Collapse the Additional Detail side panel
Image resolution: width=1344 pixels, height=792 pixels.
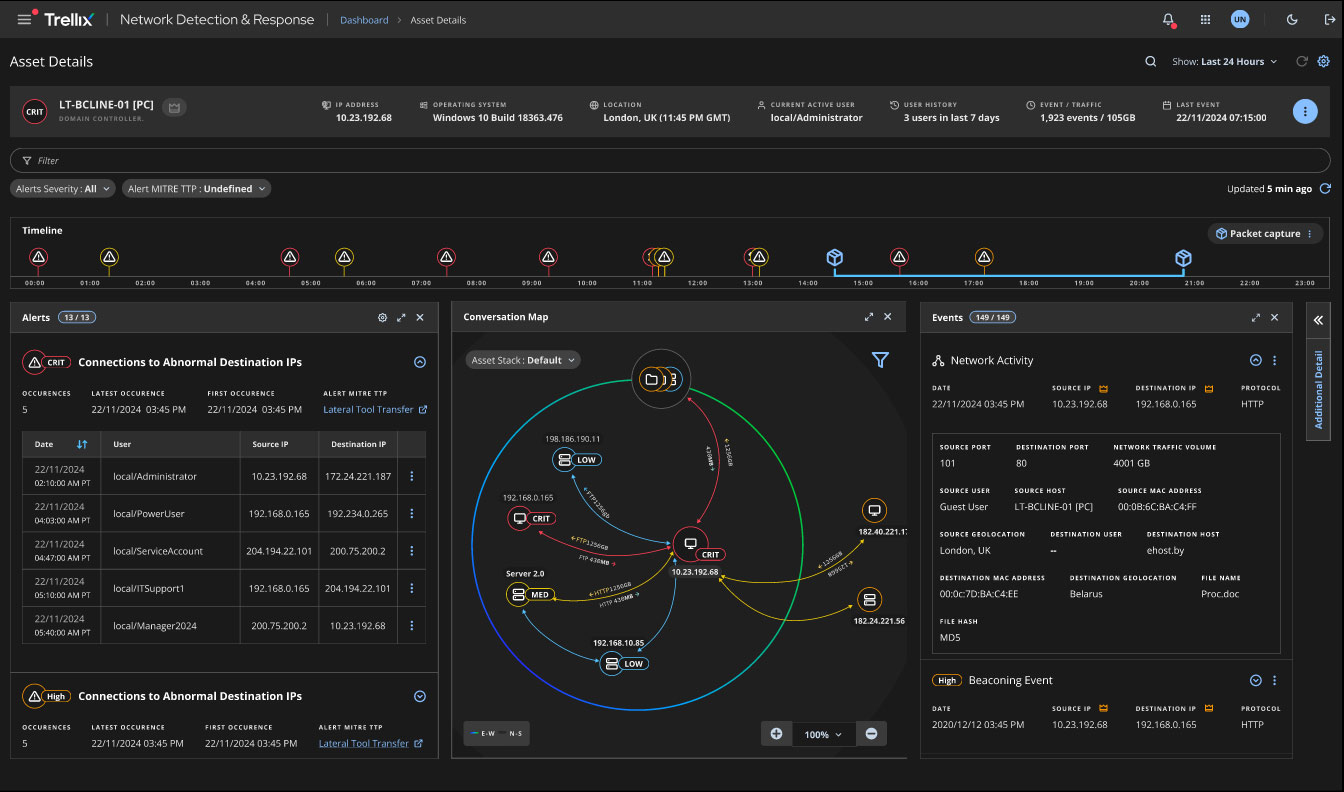pyautogui.click(x=1318, y=320)
